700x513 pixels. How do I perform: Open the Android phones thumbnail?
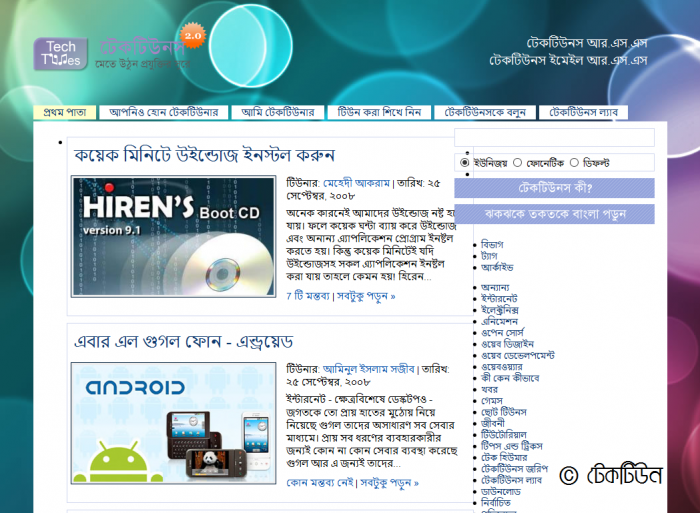click(x=174, y=423)
